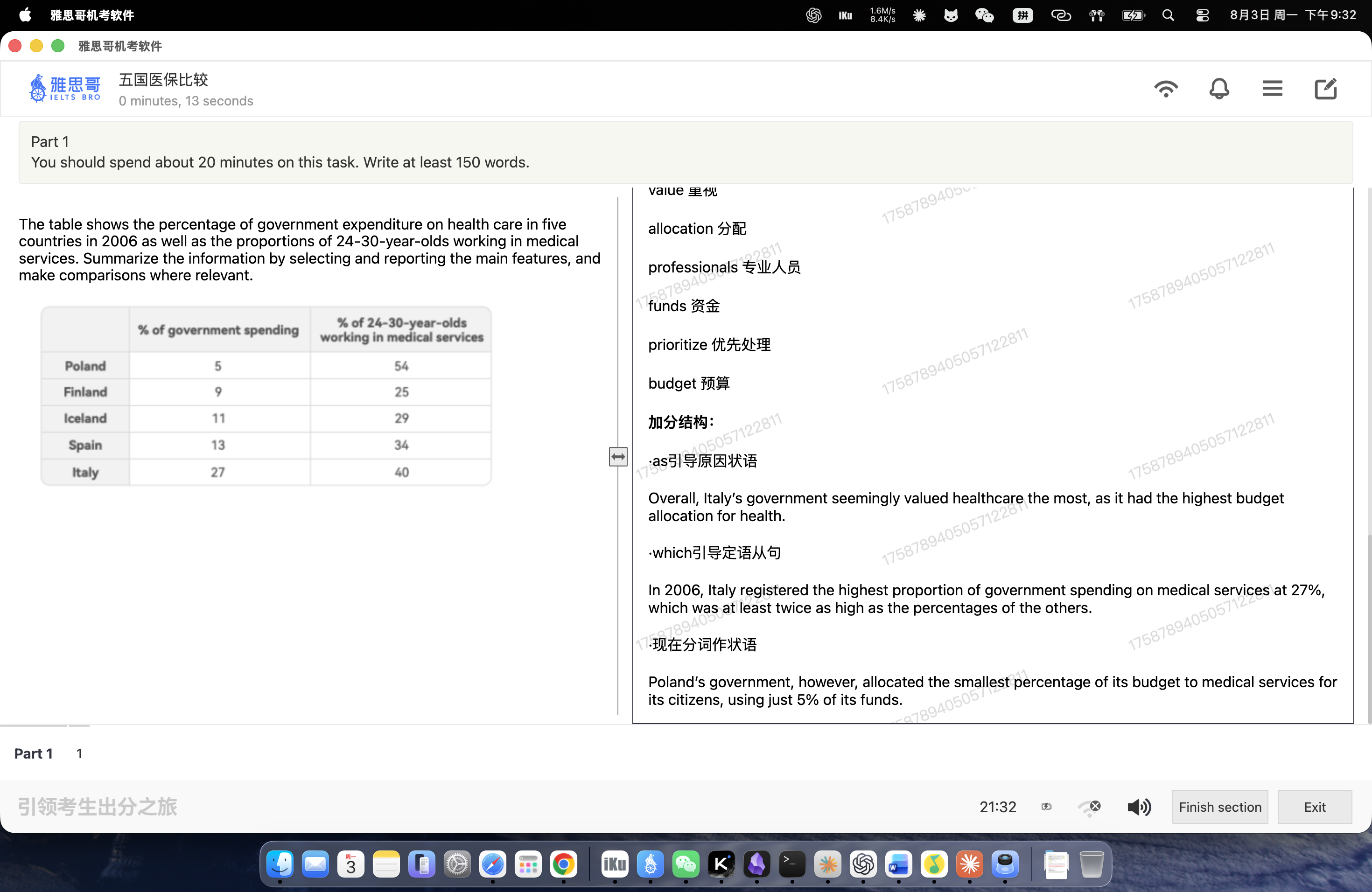Click the Wi-Fi status icon in app header
Viewport: 1372px width, 892px height.
tap(1166, 89)
